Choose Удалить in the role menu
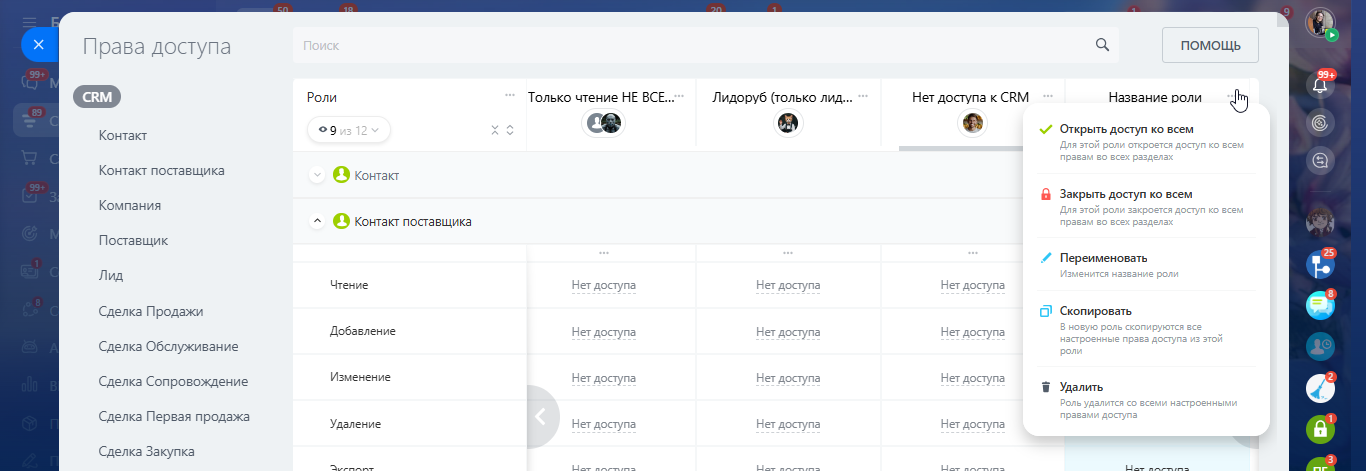 click(x=1146, y=399)
